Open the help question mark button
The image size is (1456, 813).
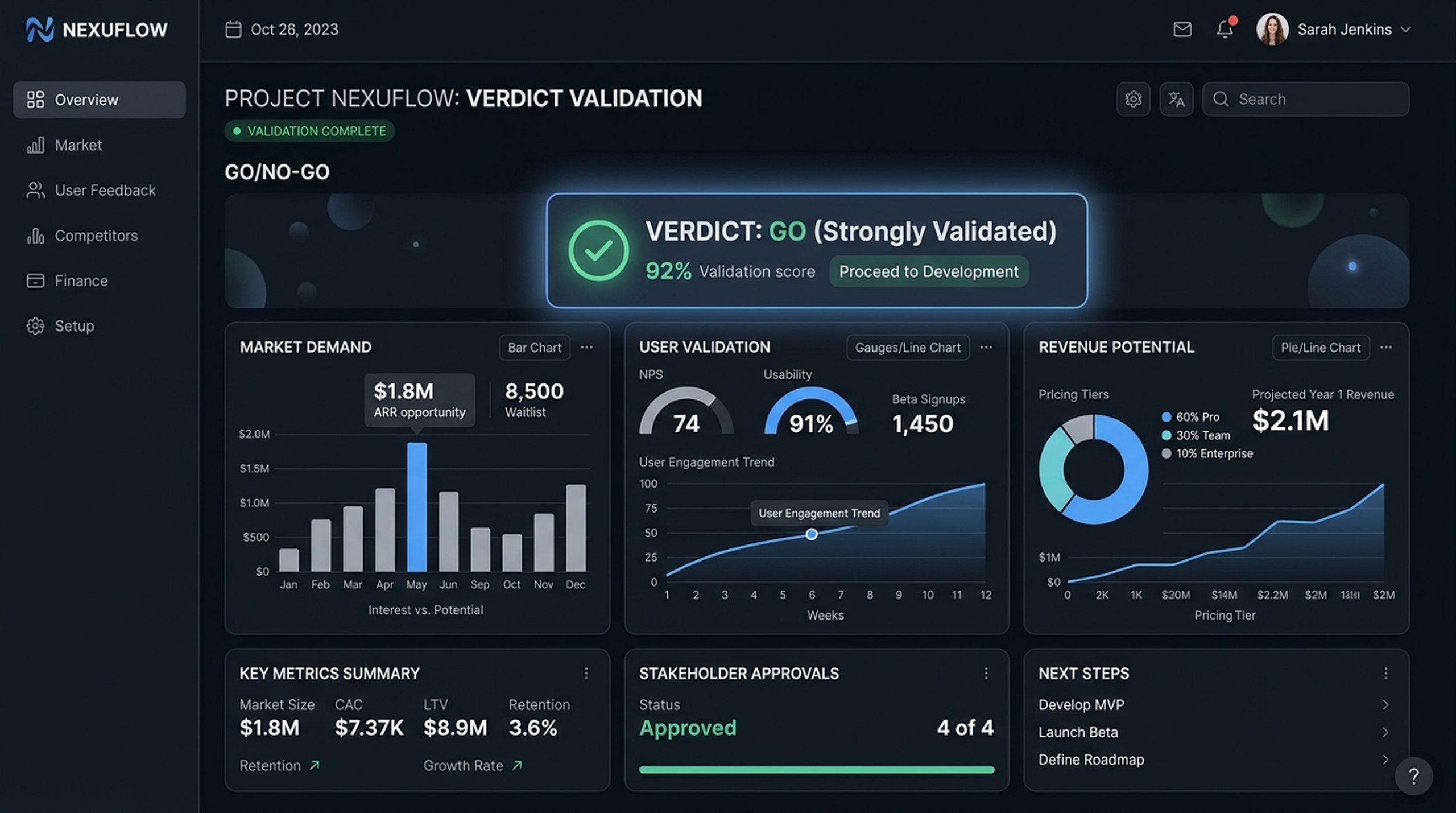[1413, 776]
